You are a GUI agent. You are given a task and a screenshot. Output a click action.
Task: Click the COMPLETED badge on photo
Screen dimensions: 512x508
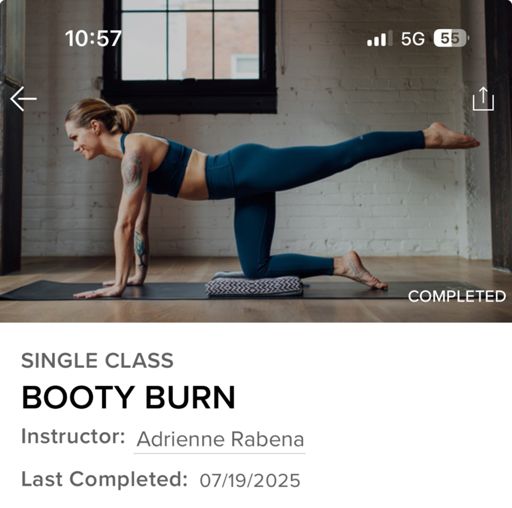click(457, 296)
